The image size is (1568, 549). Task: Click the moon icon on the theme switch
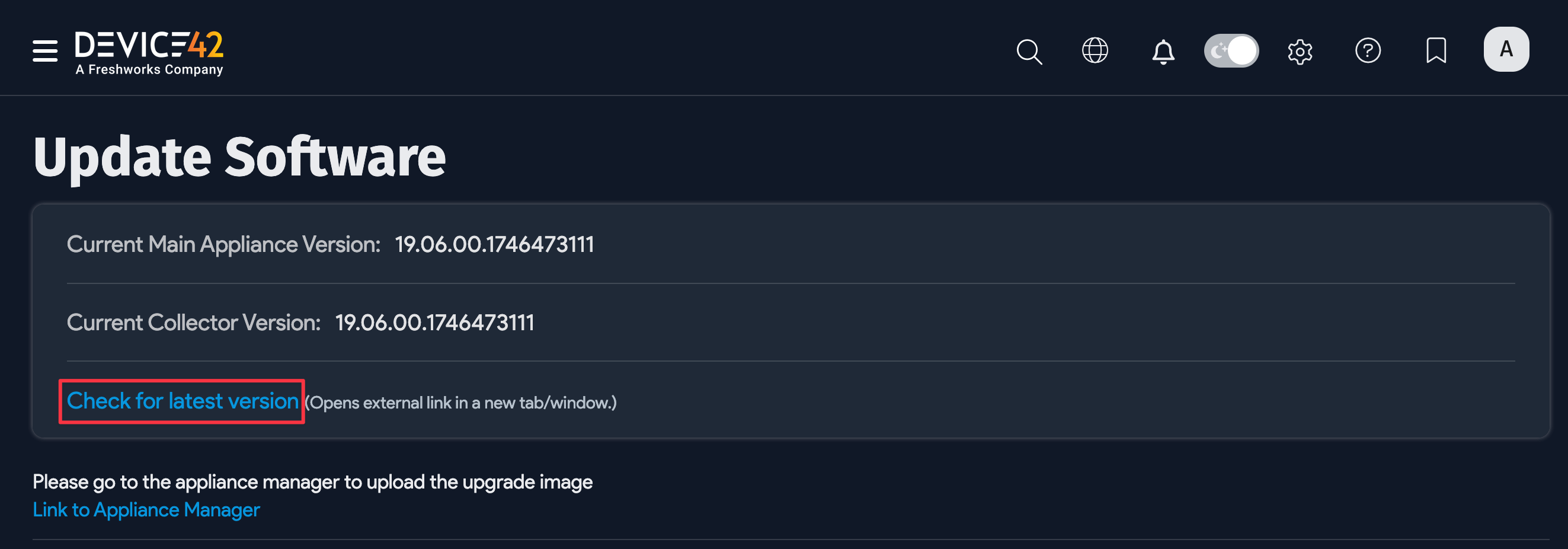(x=1218, y=50)
